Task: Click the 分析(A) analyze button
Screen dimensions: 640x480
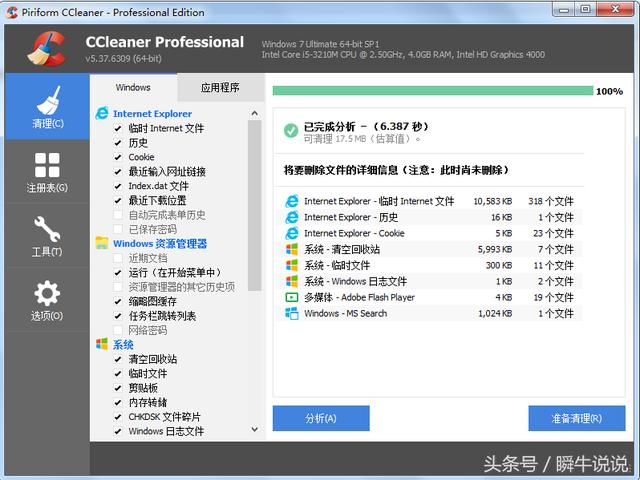Action: pyautogui.click(x=321, y=418)
